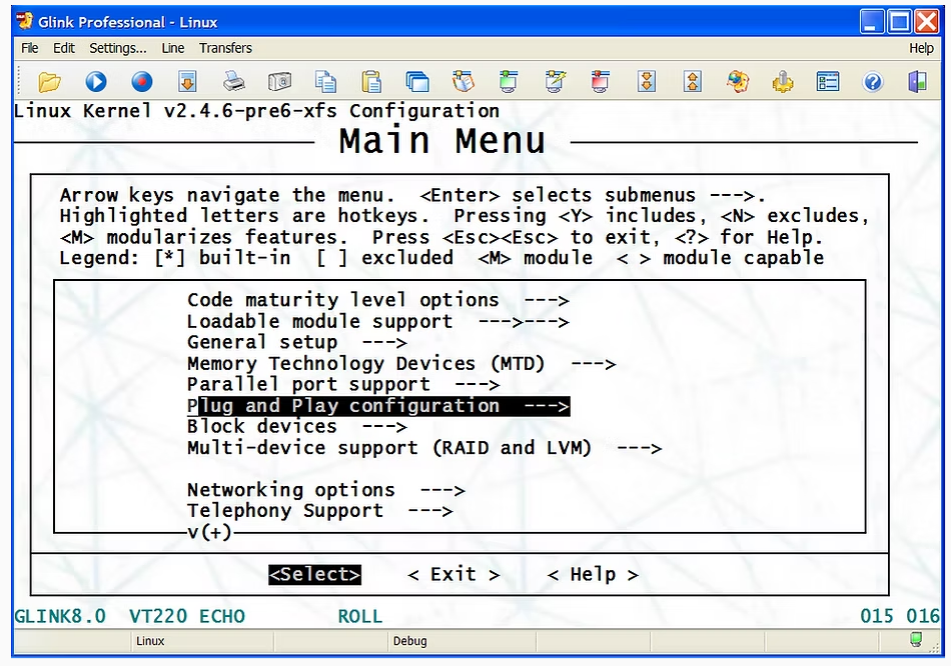Click the camera screenshot toolbar icon
Viewport: 951px width, 666px height.
click(x=279, y=82)
